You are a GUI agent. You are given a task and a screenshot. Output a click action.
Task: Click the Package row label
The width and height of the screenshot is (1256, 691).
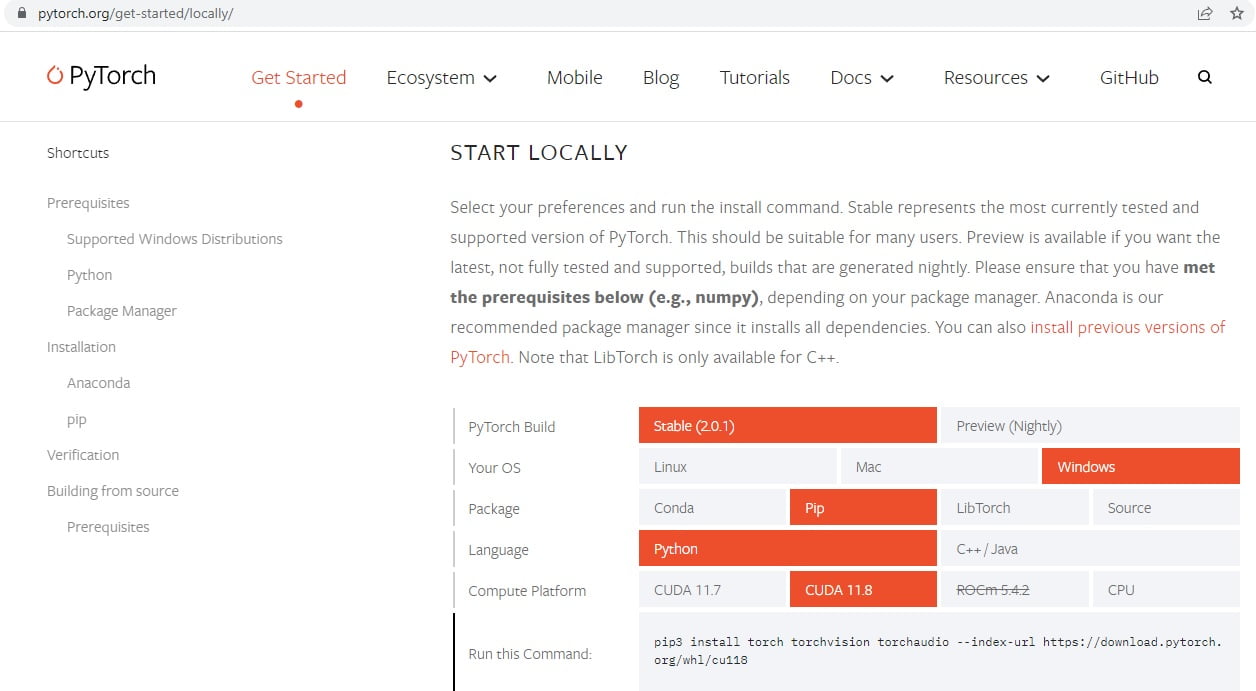(494, 509)
